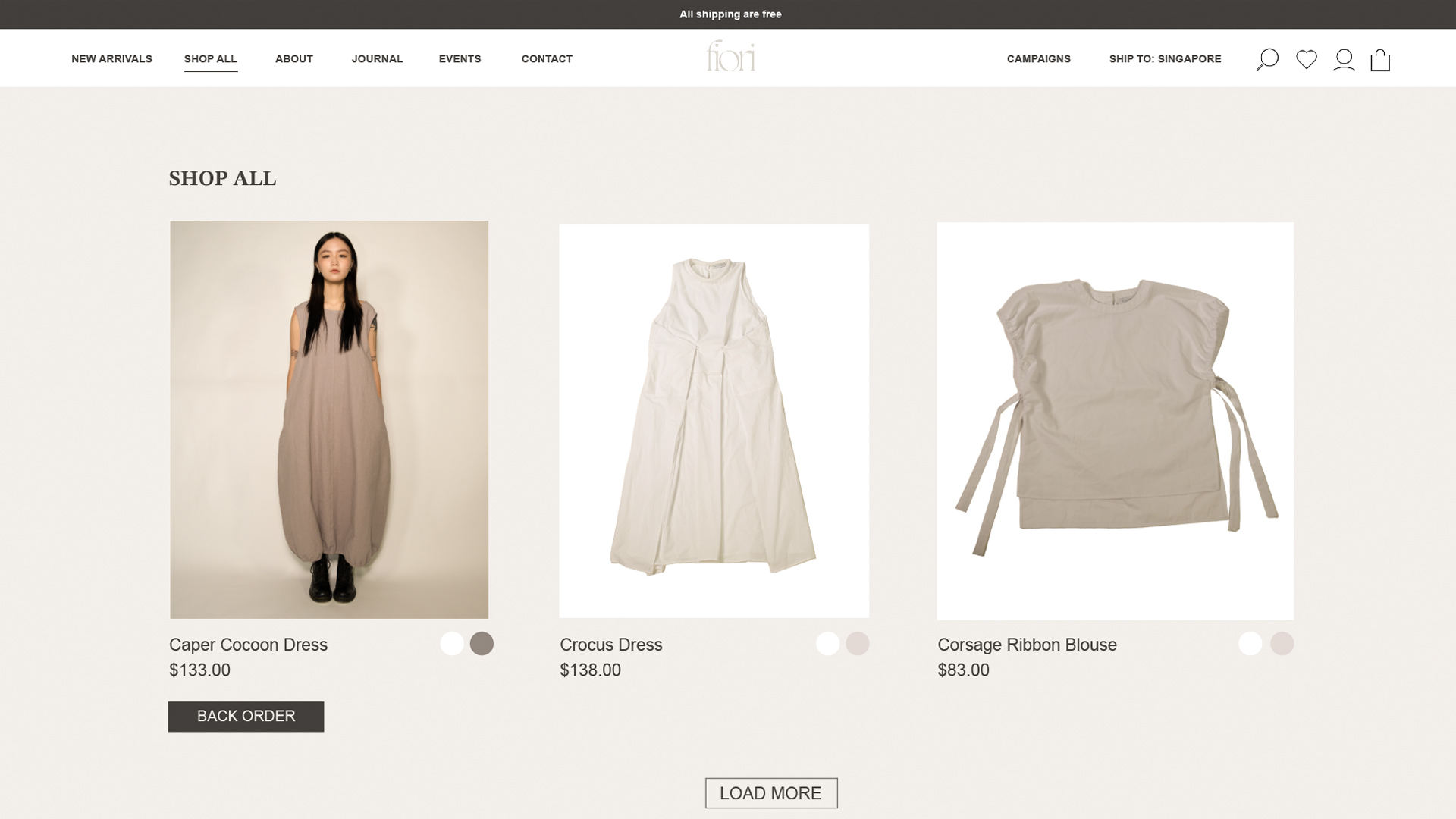Open the Contact menu item
Screen dimensions: 1456x819
pos(547,59)
